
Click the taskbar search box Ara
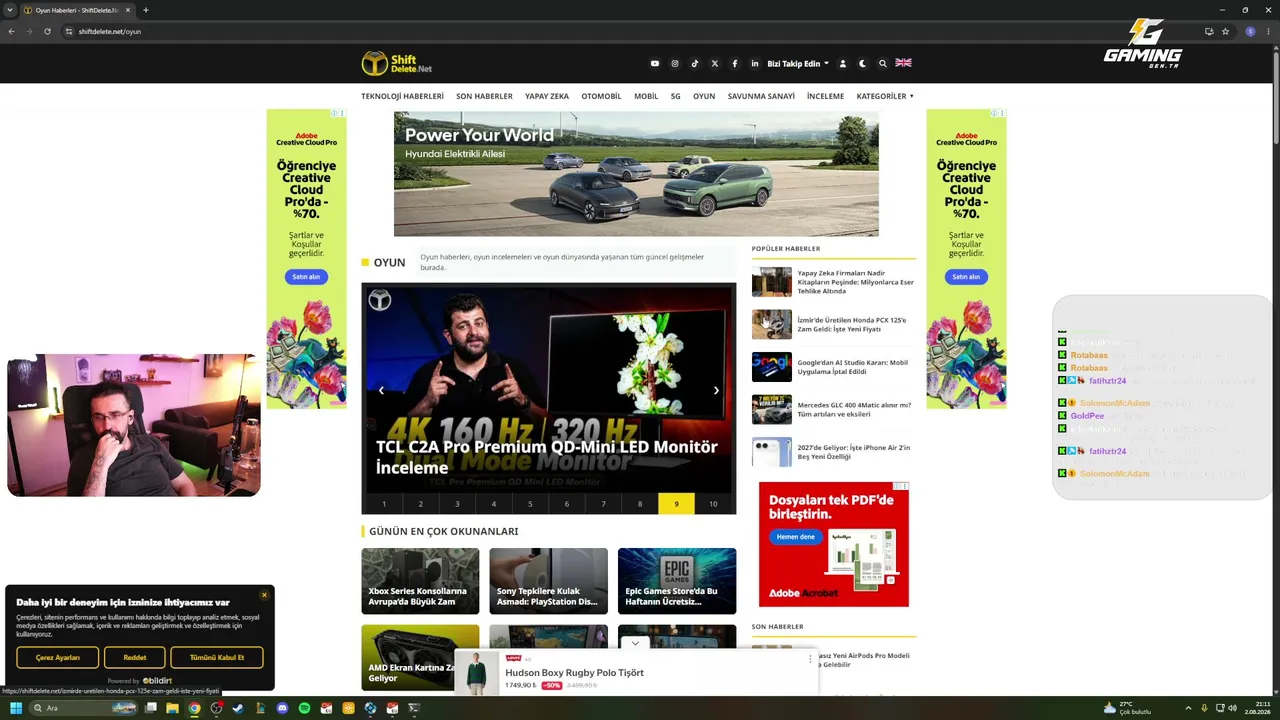(x=84, y=708)
